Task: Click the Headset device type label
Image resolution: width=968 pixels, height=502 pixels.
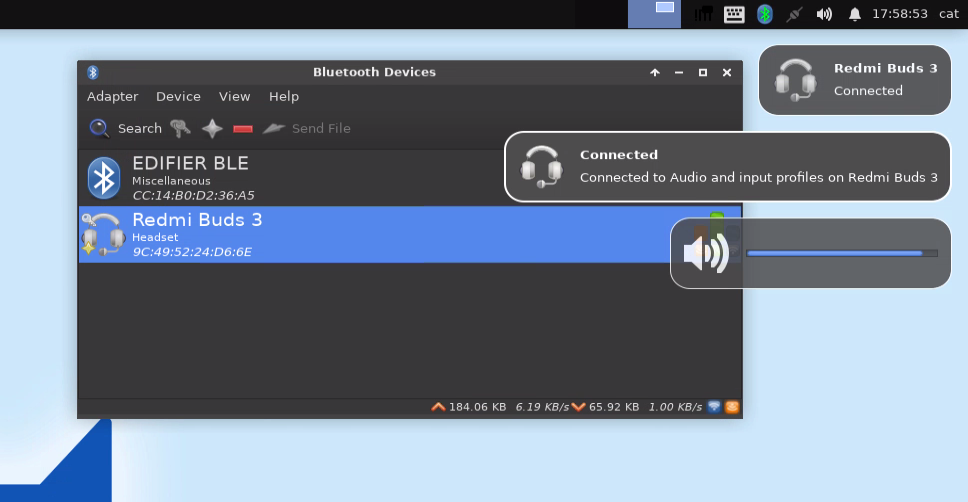Action: pyautogui.click(x=155, y=237)
